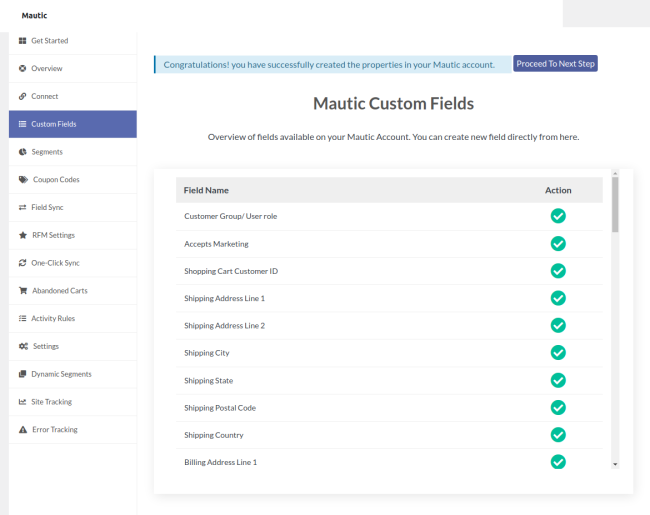Click the Settings gears icon

[23, 346]
